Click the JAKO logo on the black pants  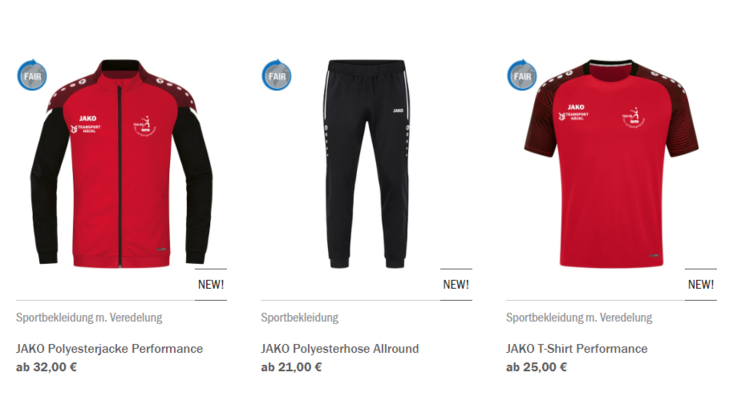398,111
